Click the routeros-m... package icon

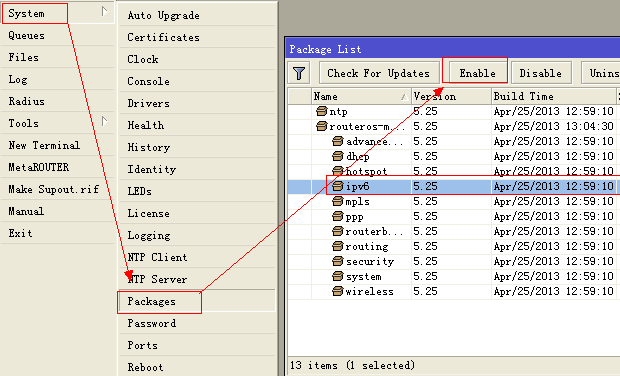pos(322,126)
